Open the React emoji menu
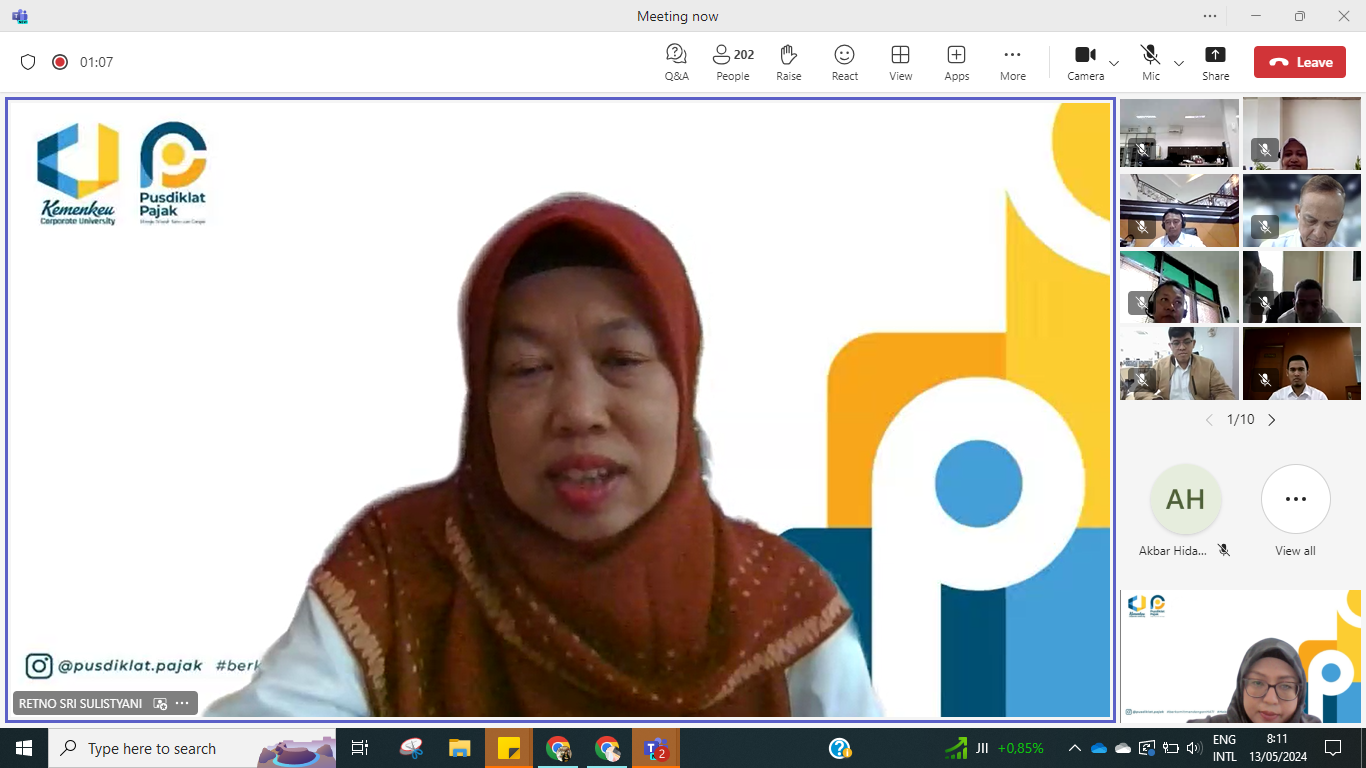The width and height of the screenshot is (1366, 768). tap(844, 61)
